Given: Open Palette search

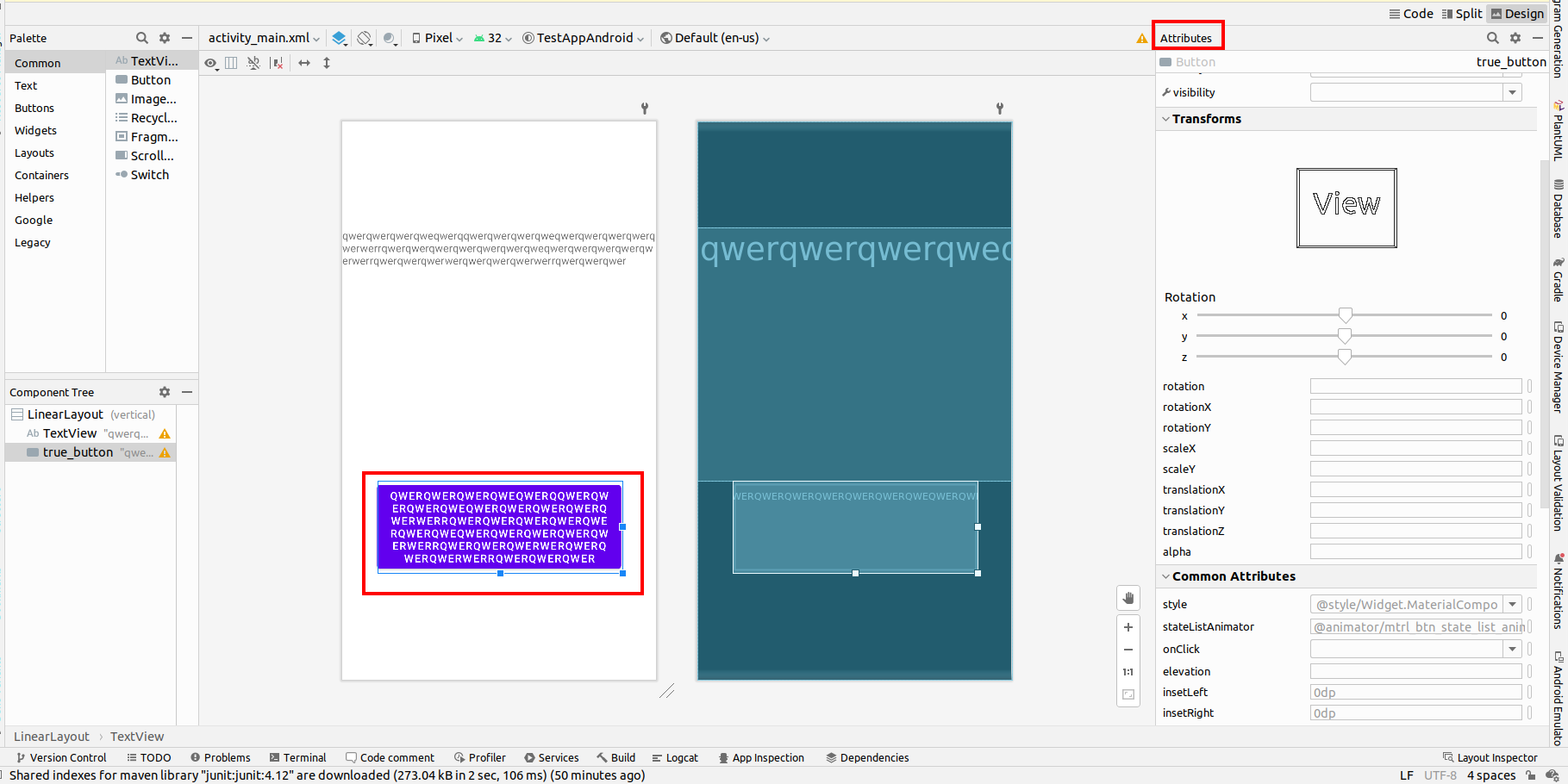Looking at the screenshot, I should (x=142, y=38).
